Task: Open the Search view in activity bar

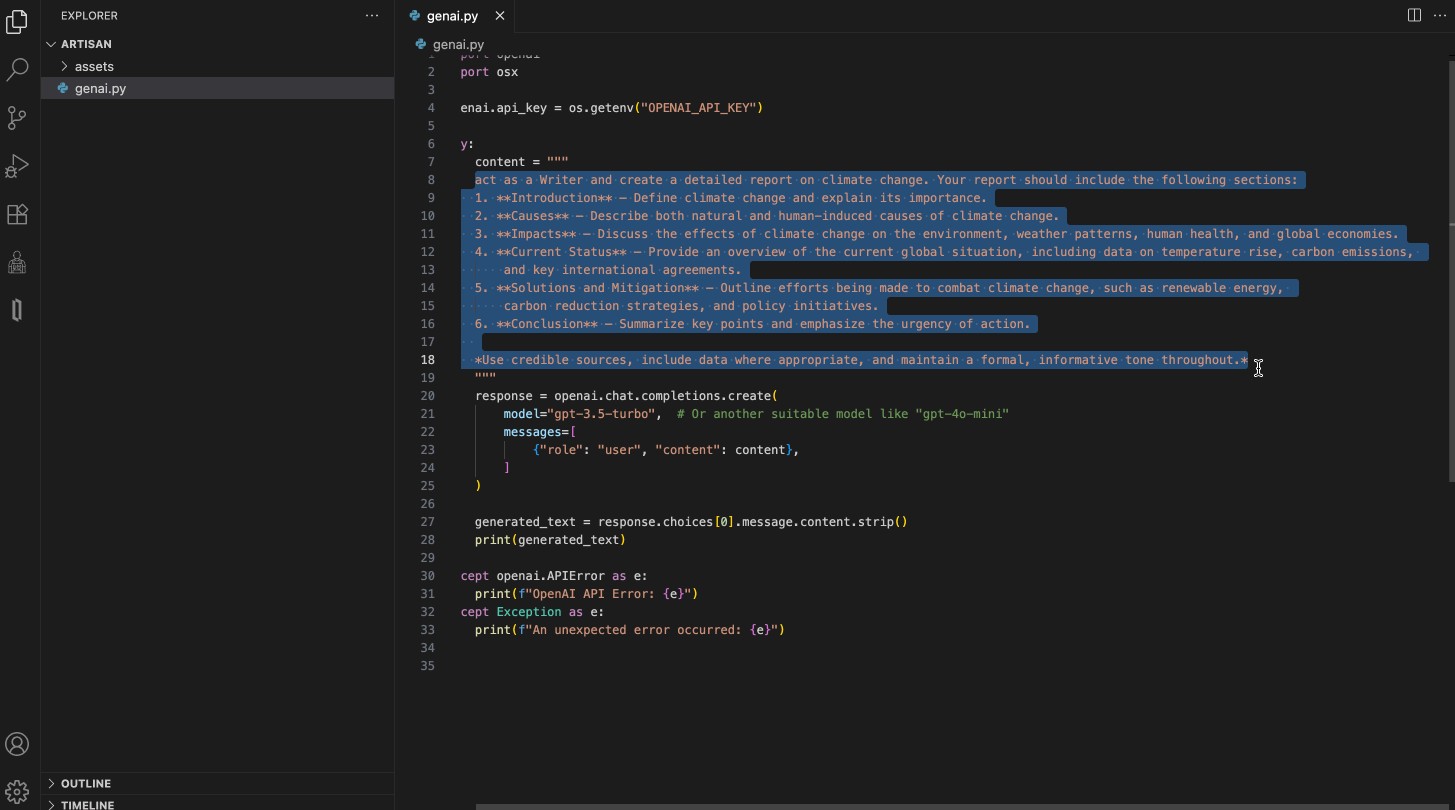Action: pos(17,69)
